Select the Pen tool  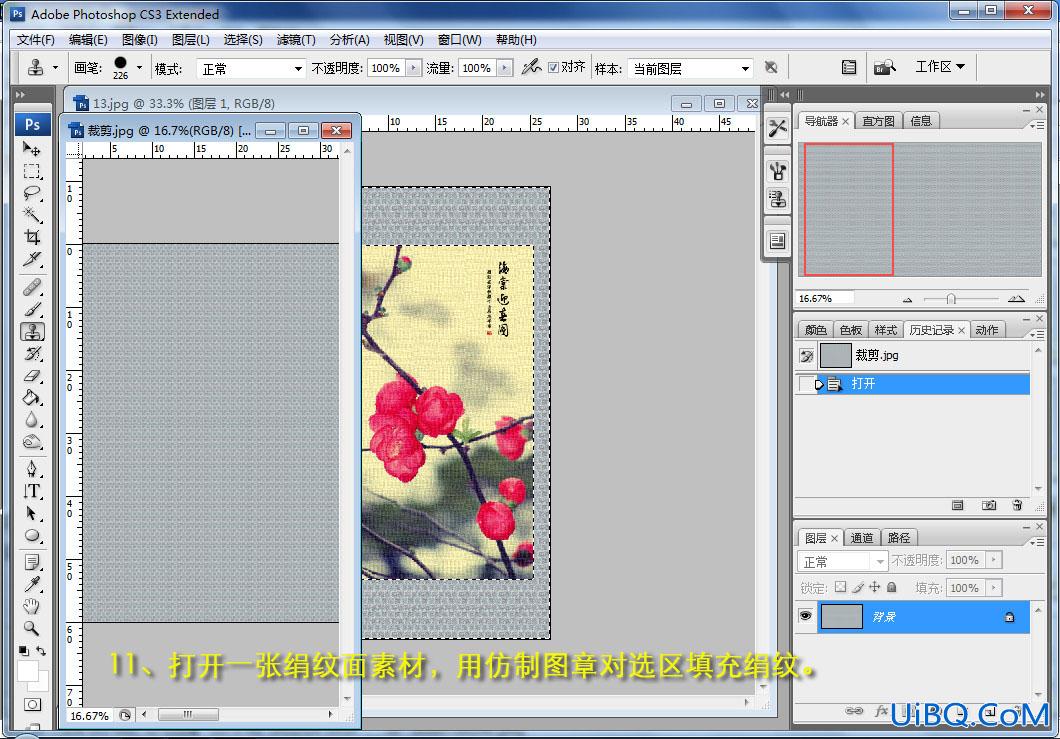tap(32, 469)
